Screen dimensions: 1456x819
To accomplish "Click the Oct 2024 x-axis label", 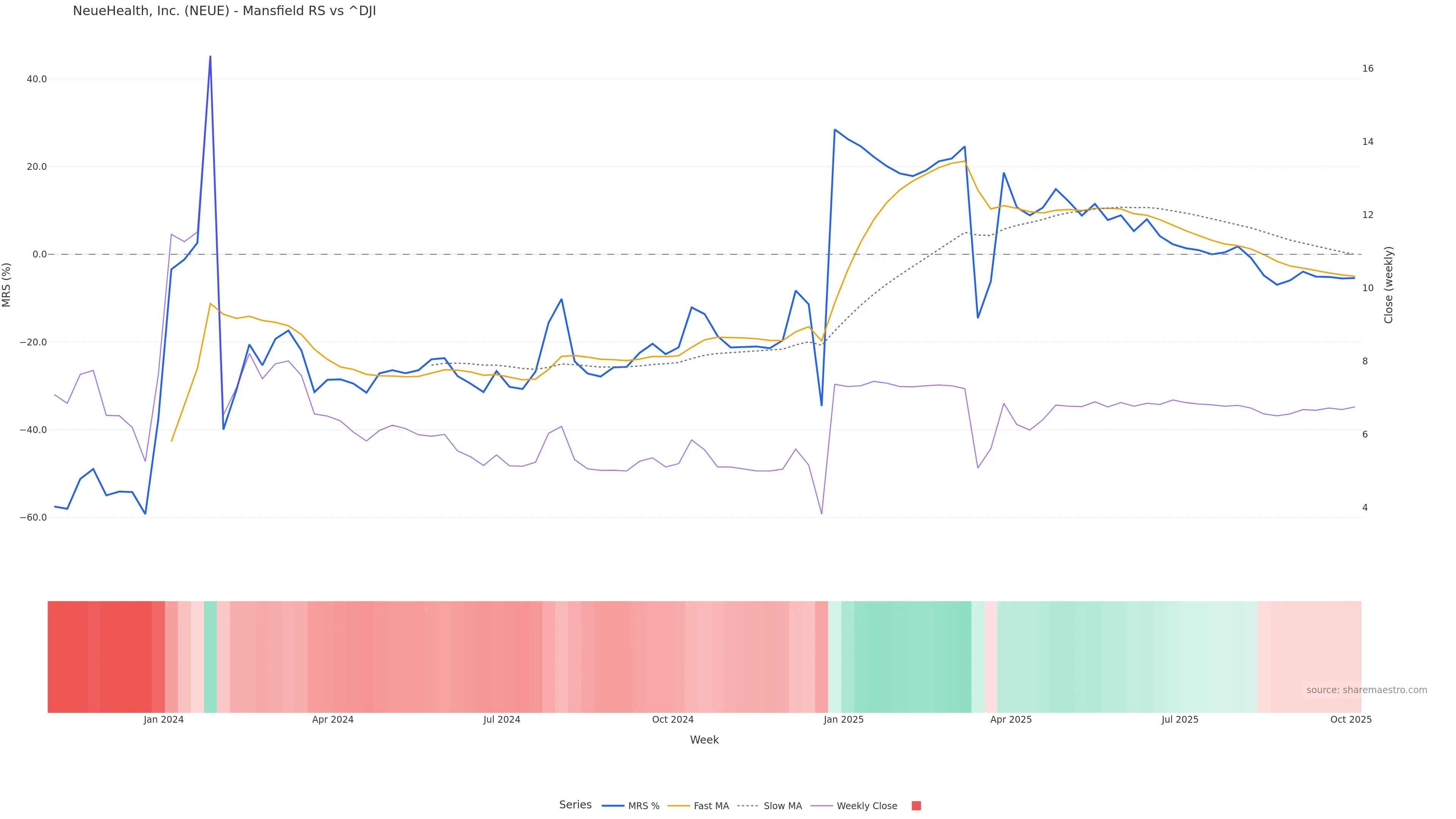I will click(673, 720).
